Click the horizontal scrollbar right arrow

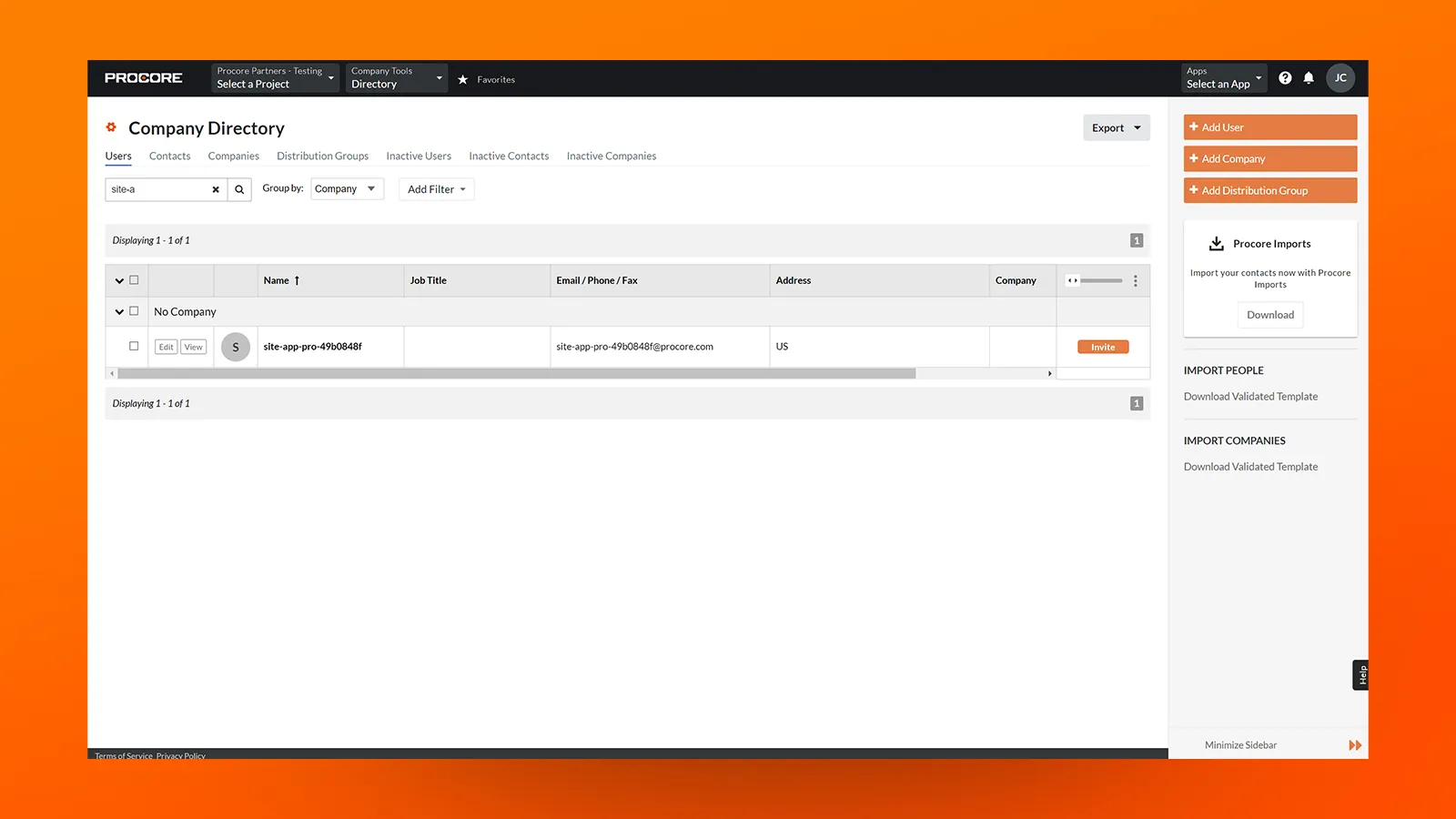(1049, 374)
